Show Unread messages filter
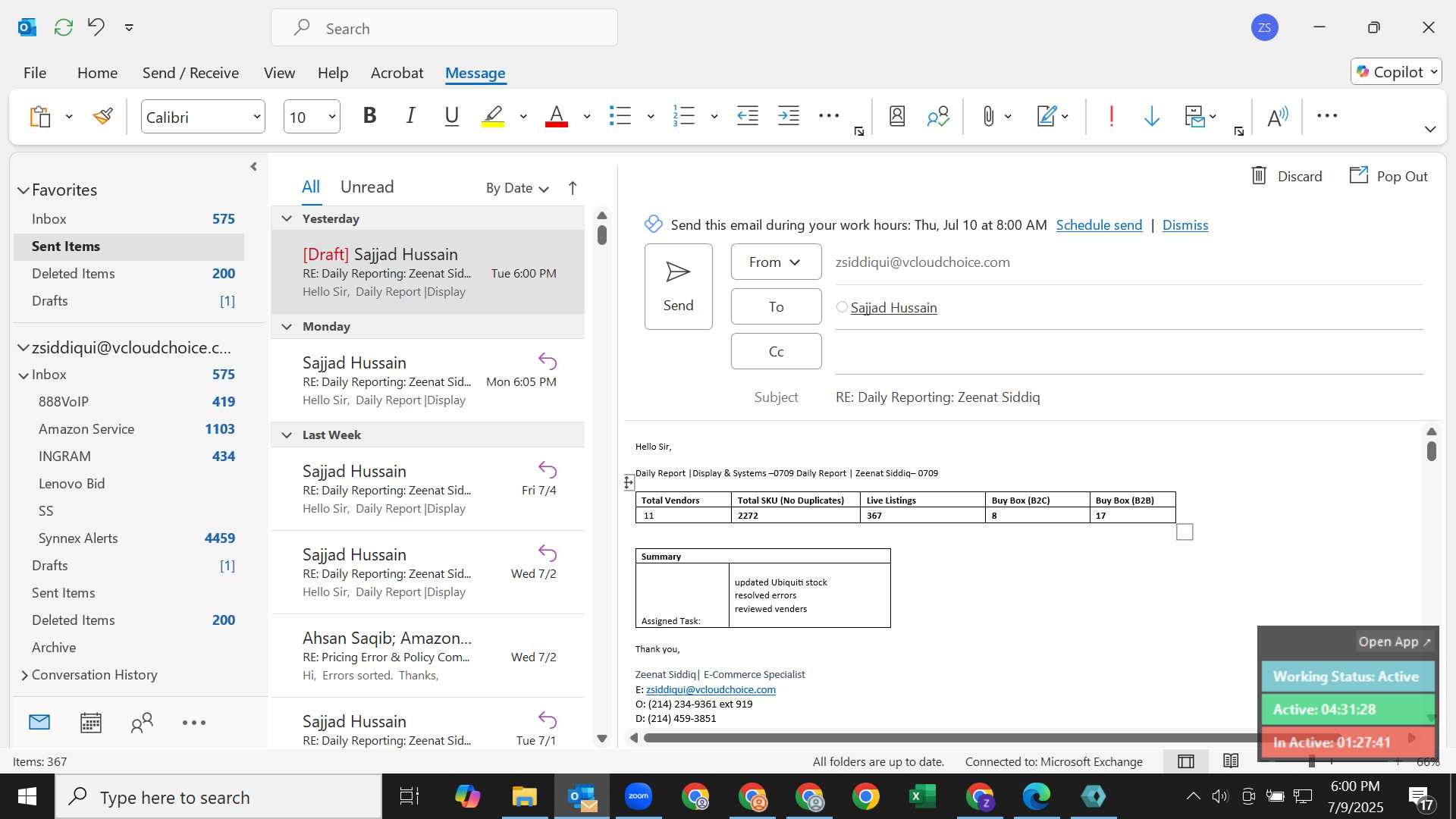Viewport: 1456px width, 819px height. 367,187
